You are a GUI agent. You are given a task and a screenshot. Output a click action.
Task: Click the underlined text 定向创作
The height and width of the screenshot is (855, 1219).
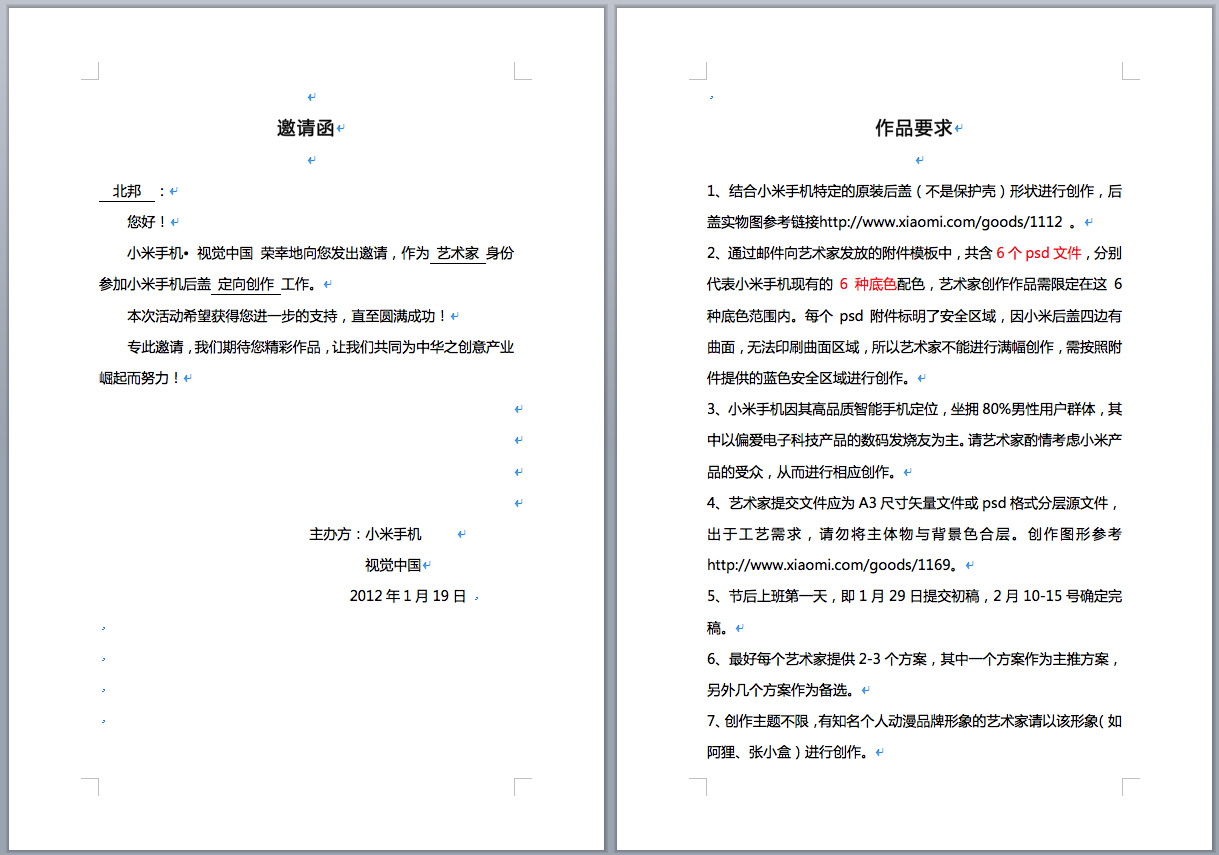[x=246, y=284]
